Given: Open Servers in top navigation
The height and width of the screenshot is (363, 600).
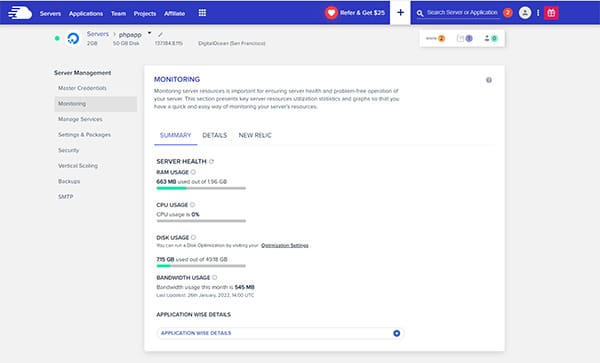Looking at the screenshot, I should pos(50,13).
